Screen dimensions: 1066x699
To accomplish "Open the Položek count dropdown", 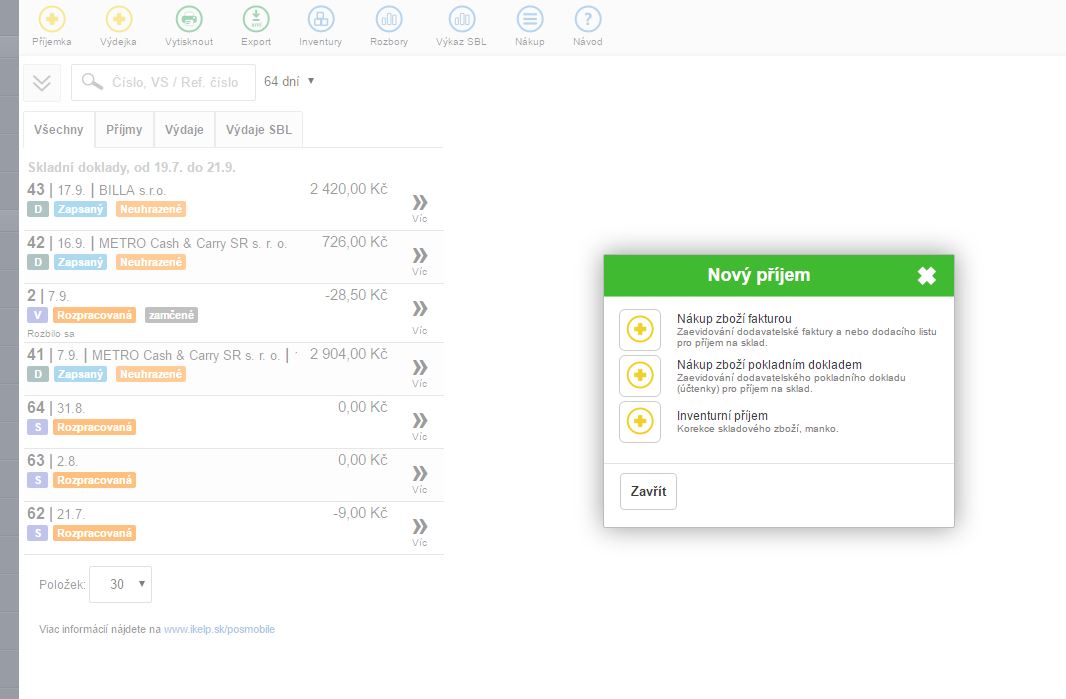I will (x=120, y=584).
